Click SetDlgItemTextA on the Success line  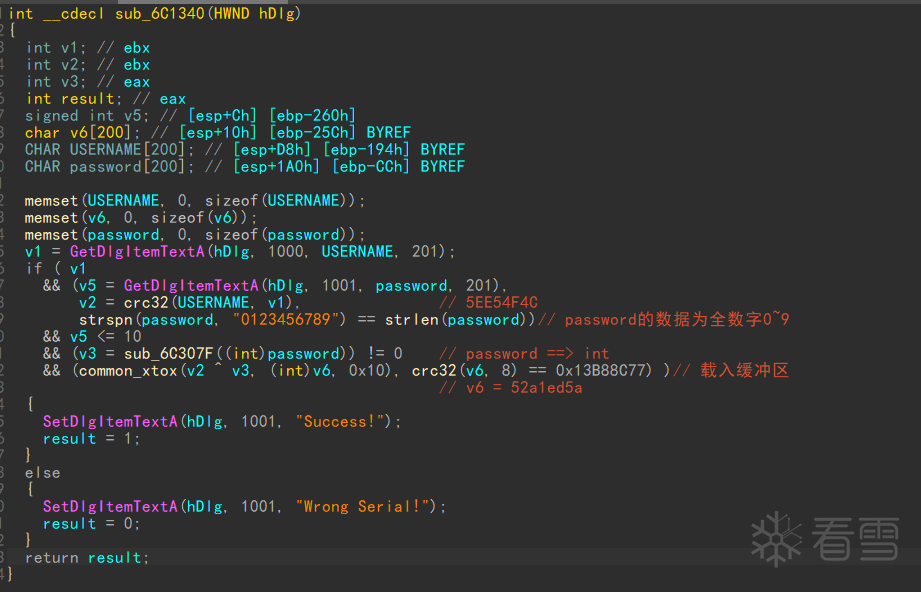pyautogui.click(x=110, y=422)
